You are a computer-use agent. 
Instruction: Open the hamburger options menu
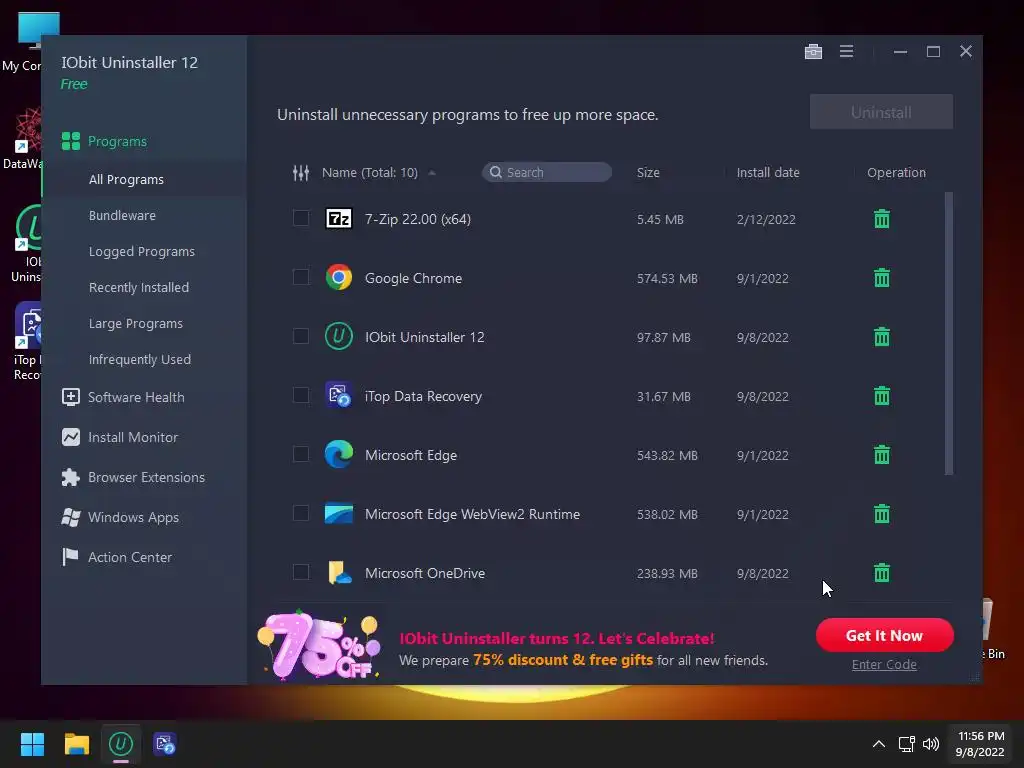point(846,51)
